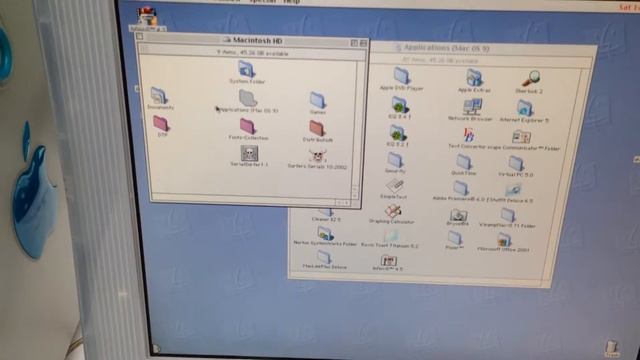
Task: Select the grayed Applications (Mac OS 9) folder
Action: point(247,98)
